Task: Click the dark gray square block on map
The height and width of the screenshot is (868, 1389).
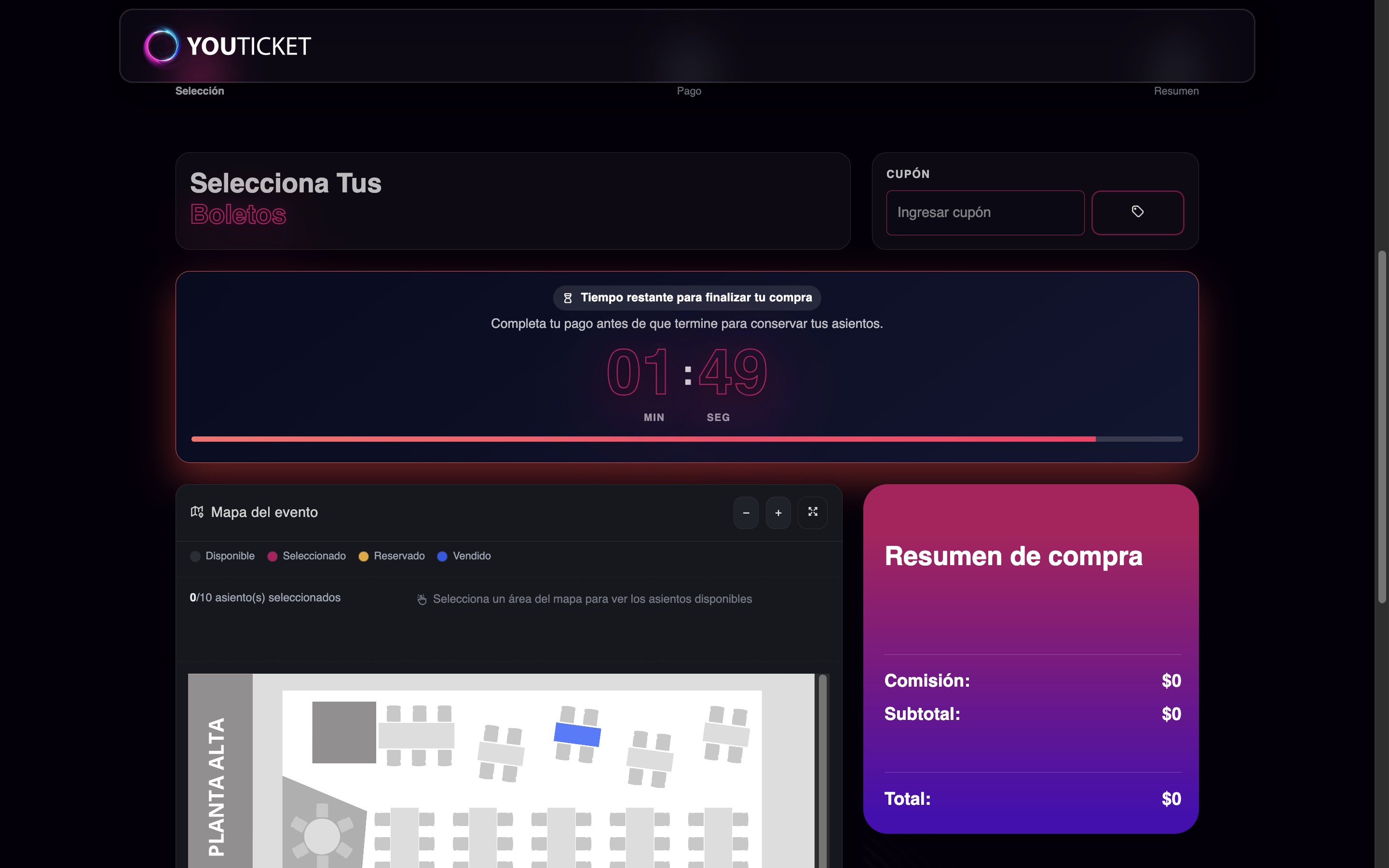Action: 344,732
